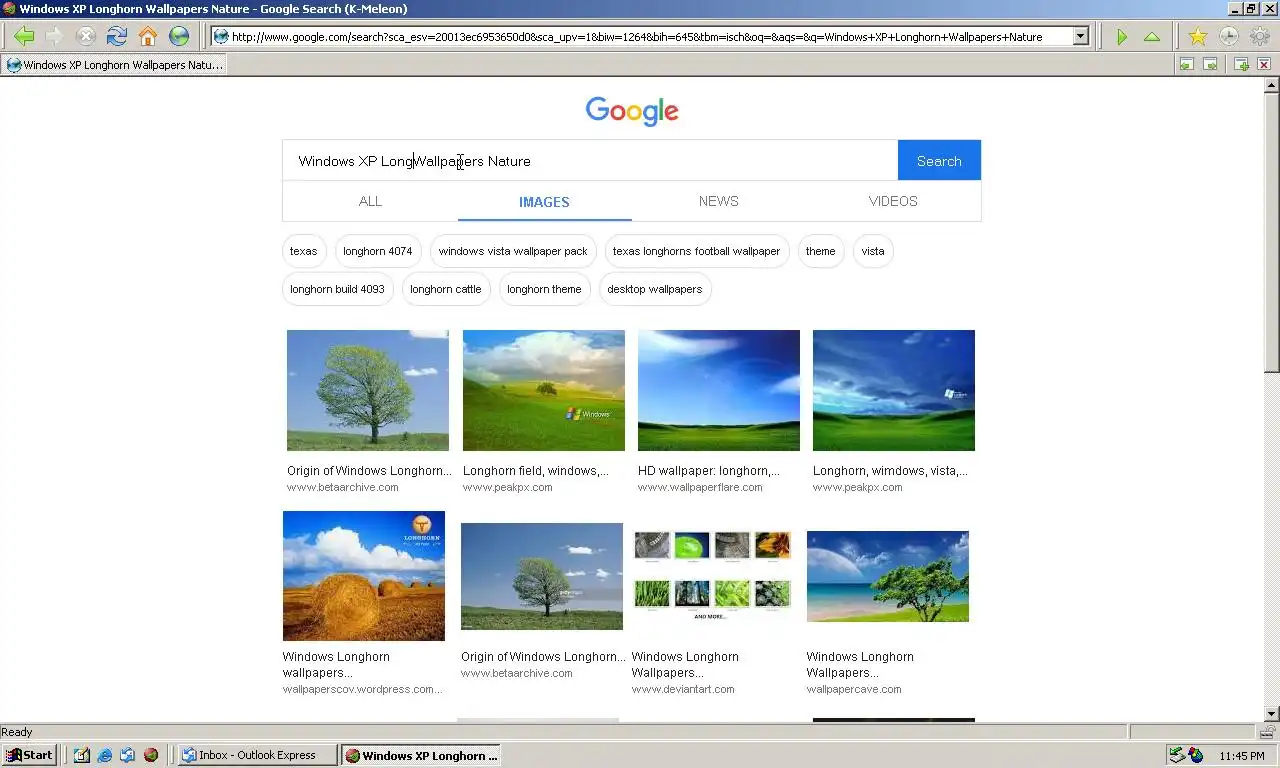Click the 'www.wallpaperflare.com' source text
The width and height of the screenshot is (1280, 768).
coord(700,488)
